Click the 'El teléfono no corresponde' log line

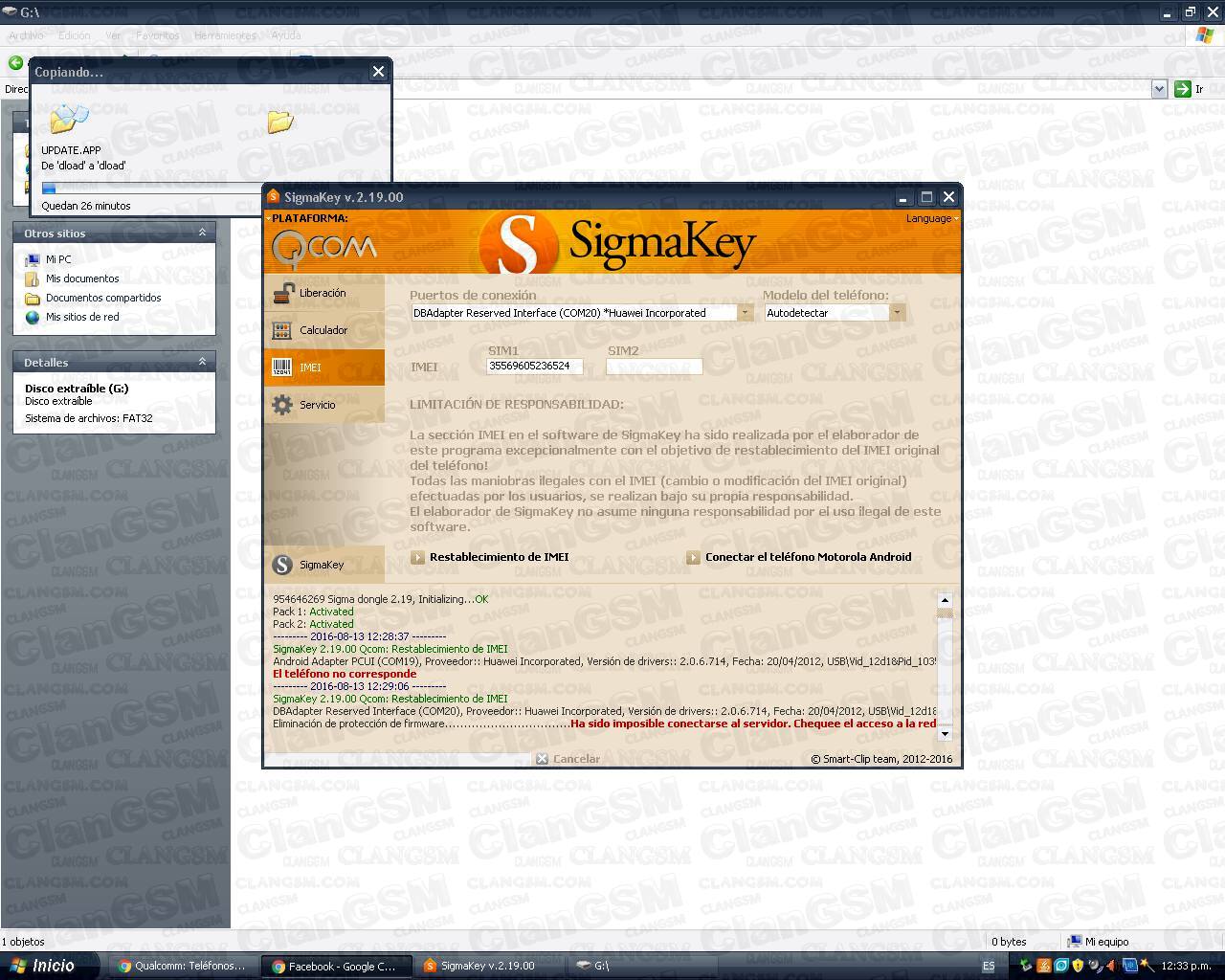pyautogui.click(x=345, y=674)
